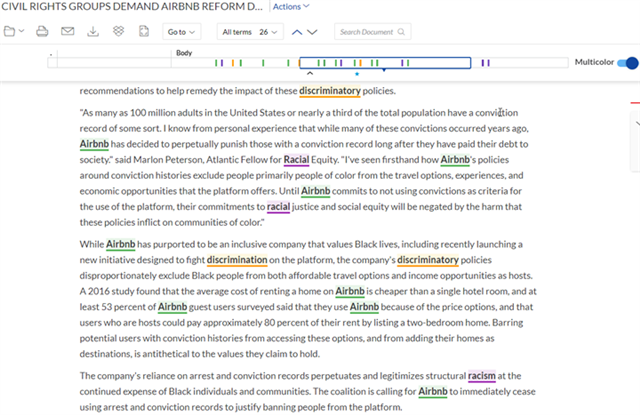Open the Go to dropdown

181,32
